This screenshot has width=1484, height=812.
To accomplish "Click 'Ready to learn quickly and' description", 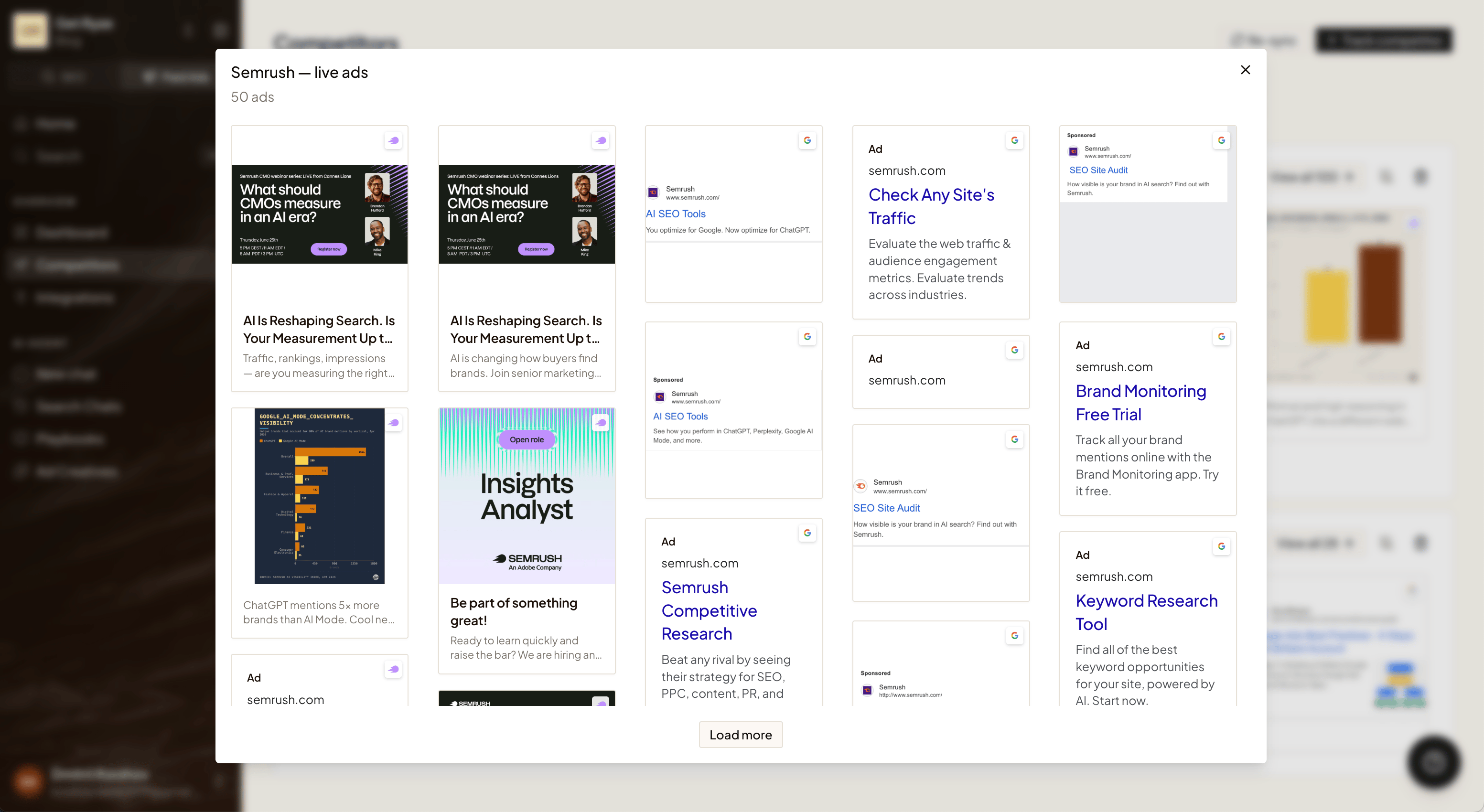I will click(526, 647).
